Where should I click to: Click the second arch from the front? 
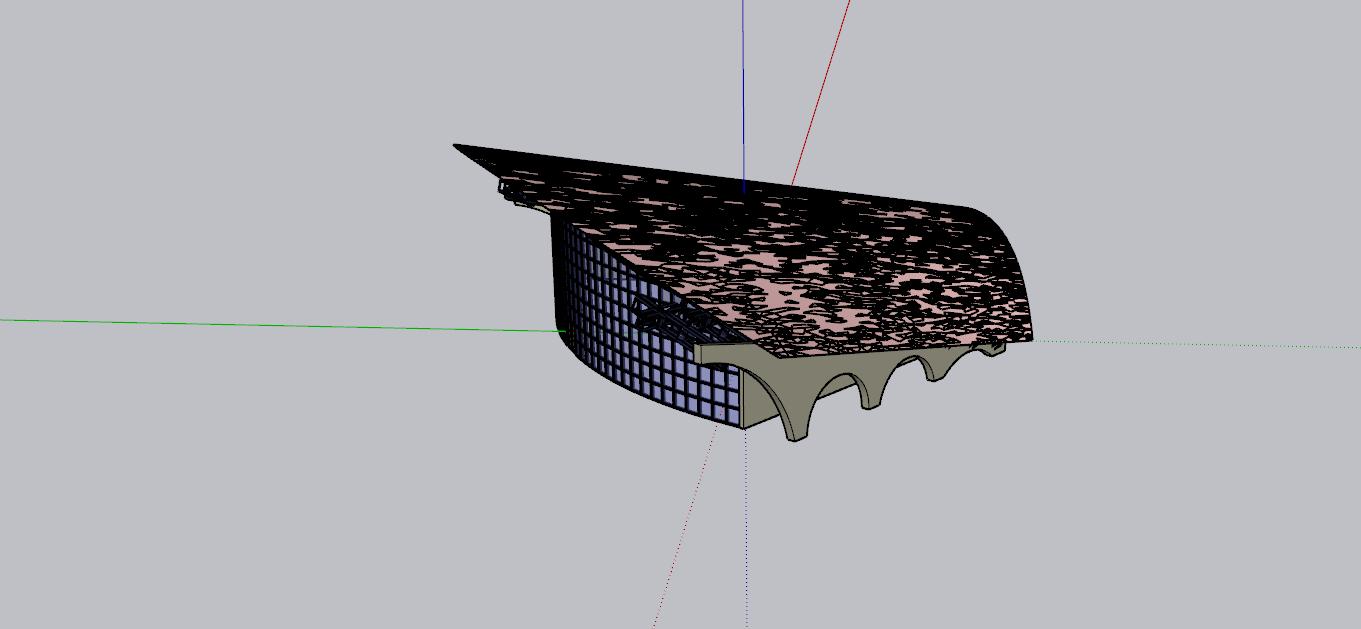point(877,388)
